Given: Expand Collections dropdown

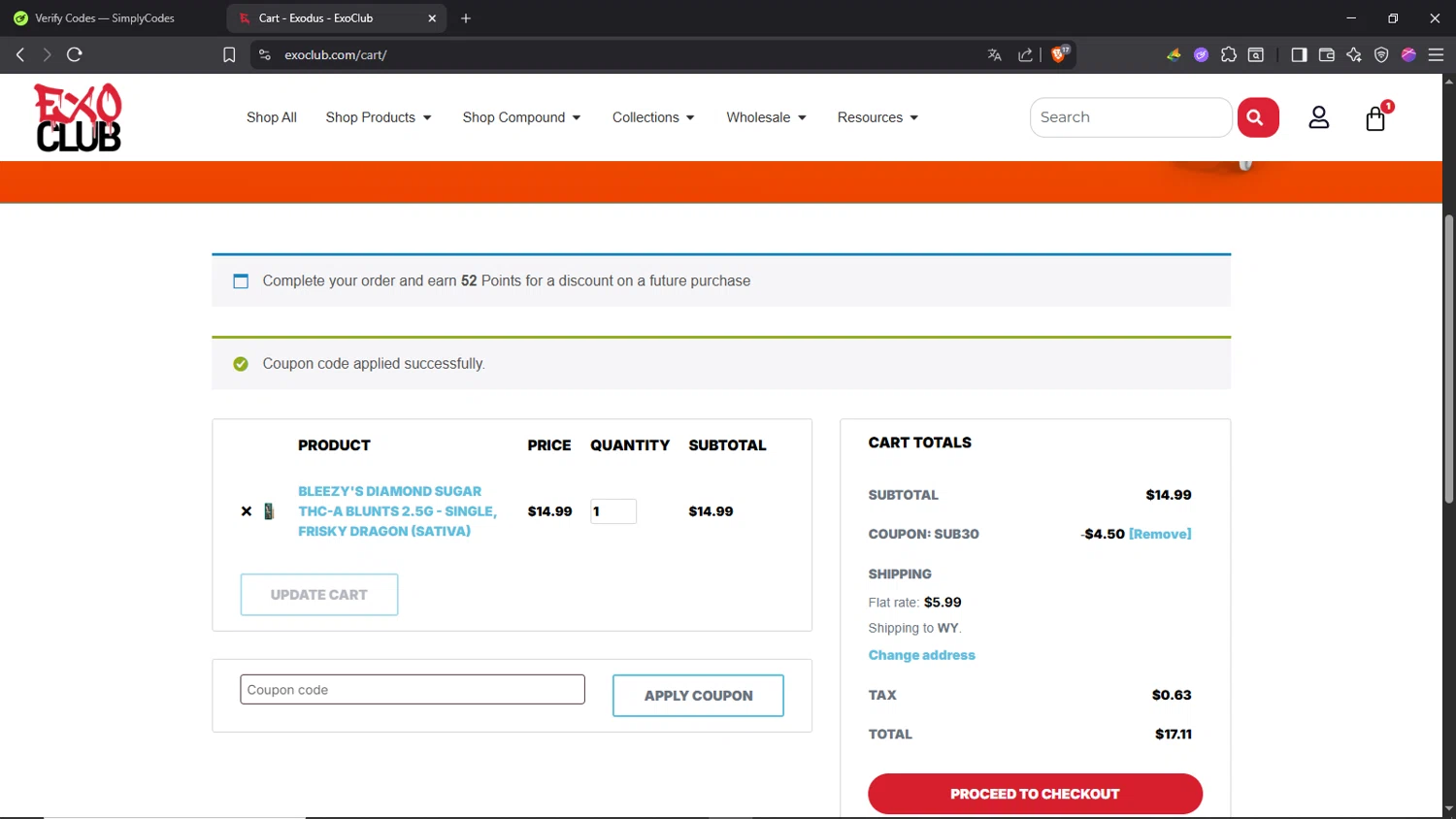Looking at the screenshot, I should click(x=653, y=117).
